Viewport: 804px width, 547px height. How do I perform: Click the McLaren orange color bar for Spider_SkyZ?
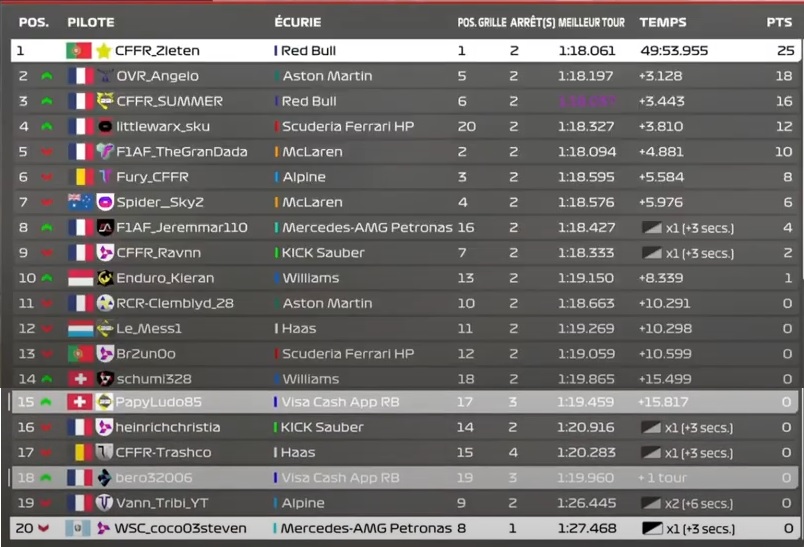click(276, 202)
